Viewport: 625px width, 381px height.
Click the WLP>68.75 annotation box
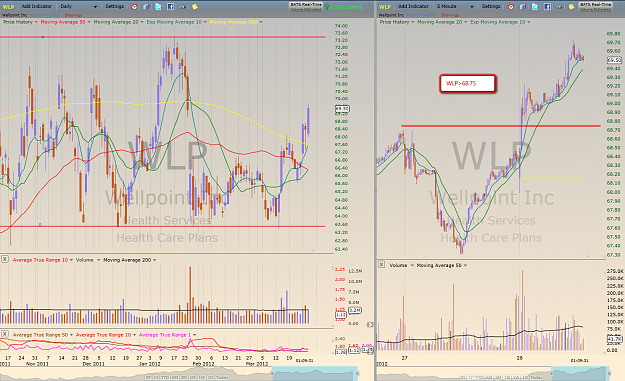468,84
